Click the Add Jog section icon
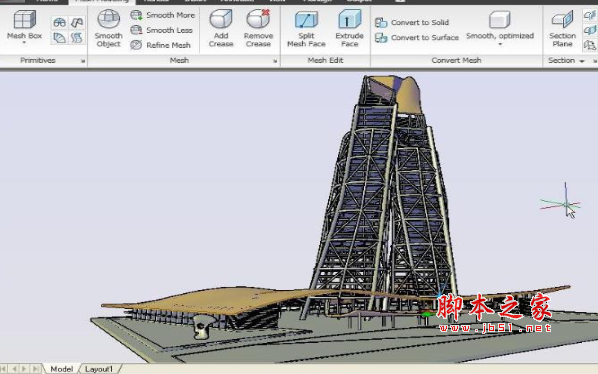Screen dimensions: 598x374 (590, 30)
